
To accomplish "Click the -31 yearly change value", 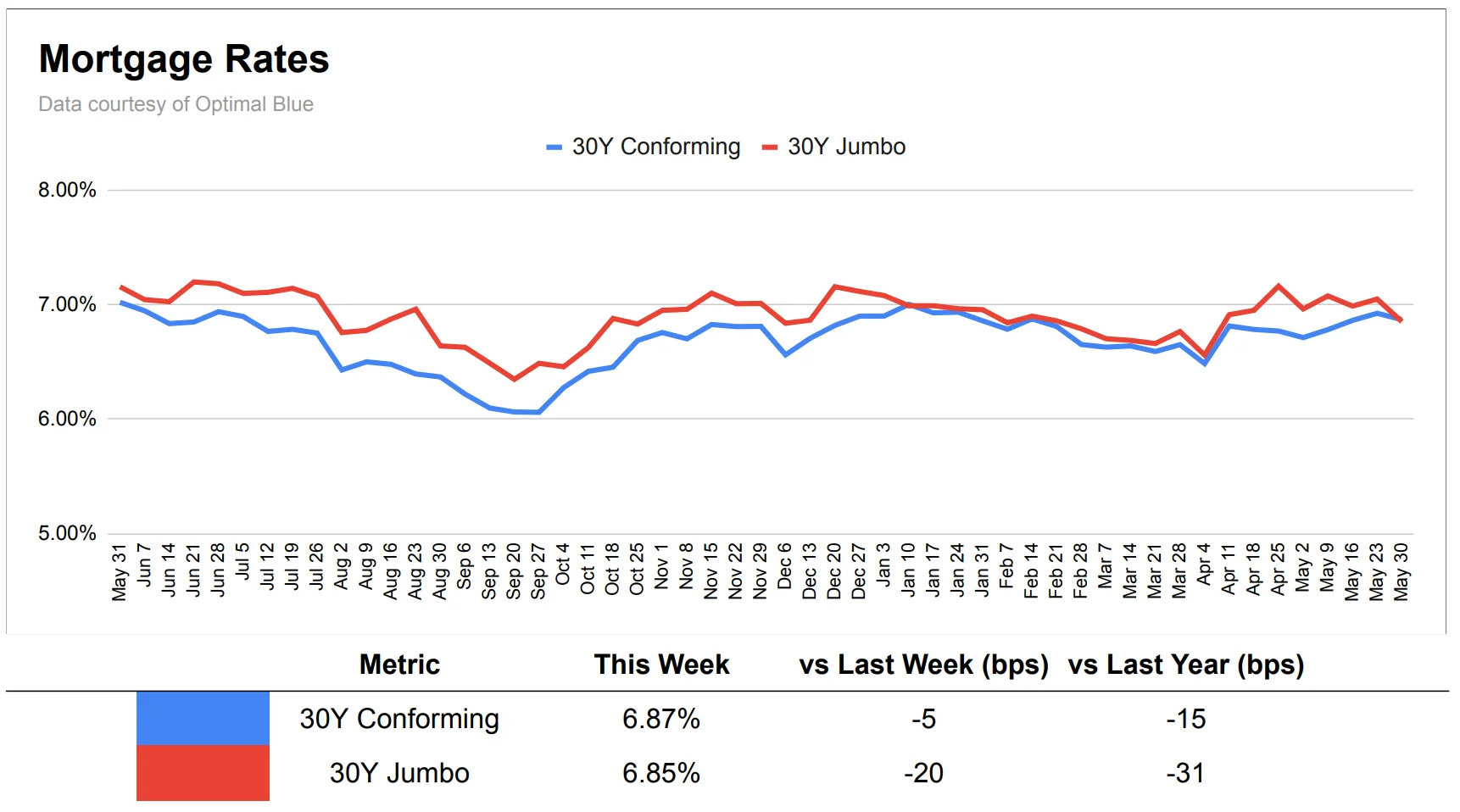I will 1185,773.
